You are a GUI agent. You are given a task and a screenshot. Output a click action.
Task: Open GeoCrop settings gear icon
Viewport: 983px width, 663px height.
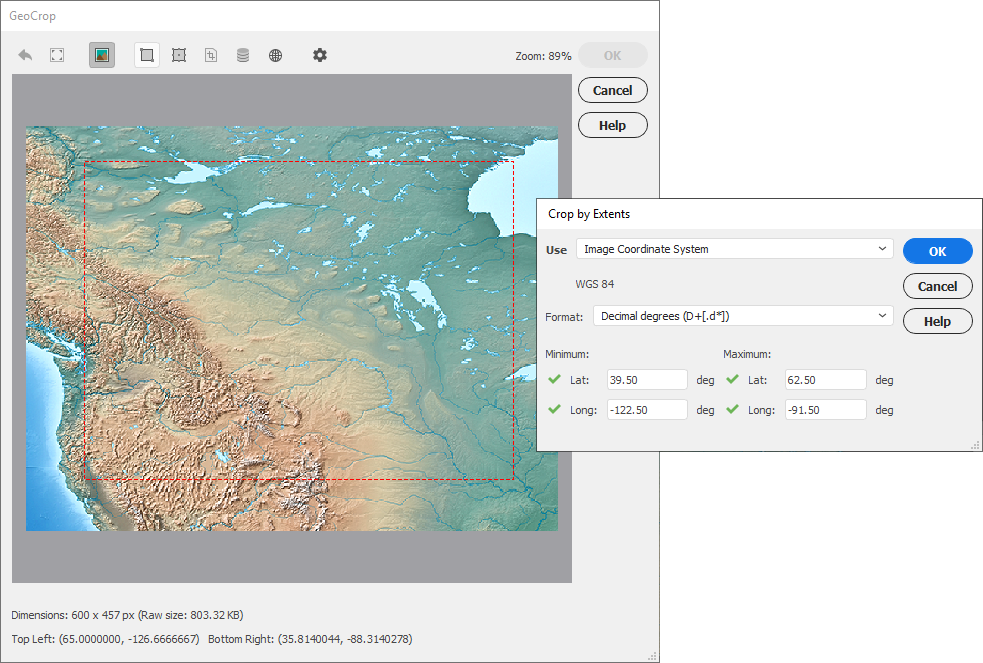(320, 55)
